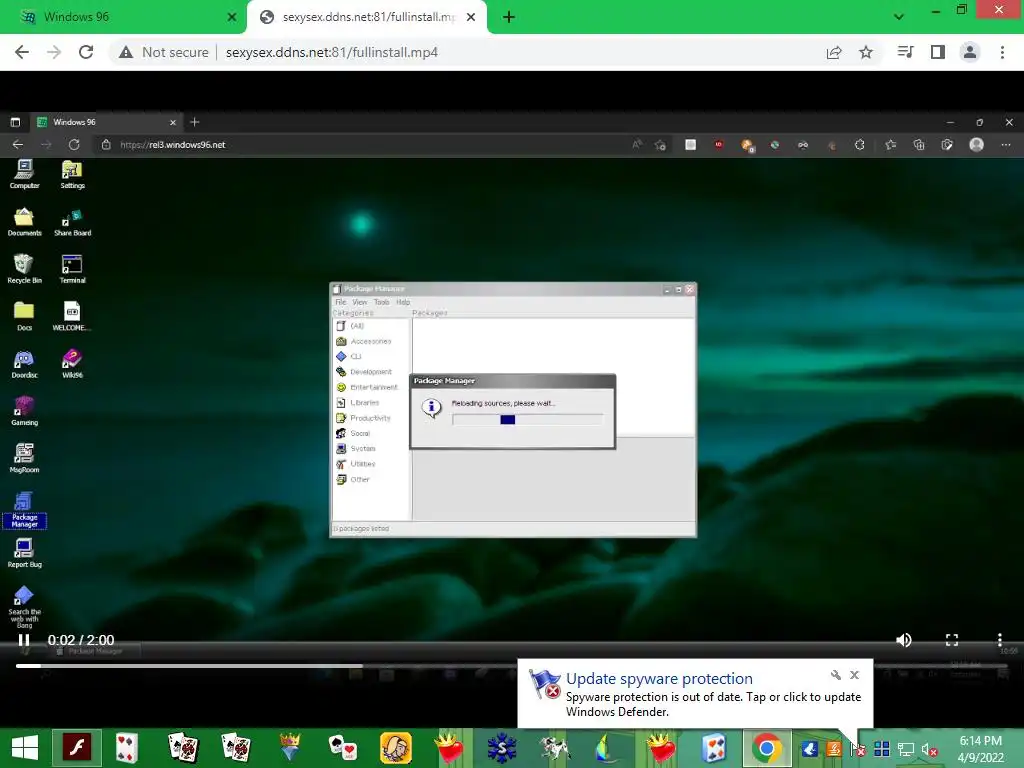Select the System category
Viewport: 1024px width, 768px height.
click(356, 449)
